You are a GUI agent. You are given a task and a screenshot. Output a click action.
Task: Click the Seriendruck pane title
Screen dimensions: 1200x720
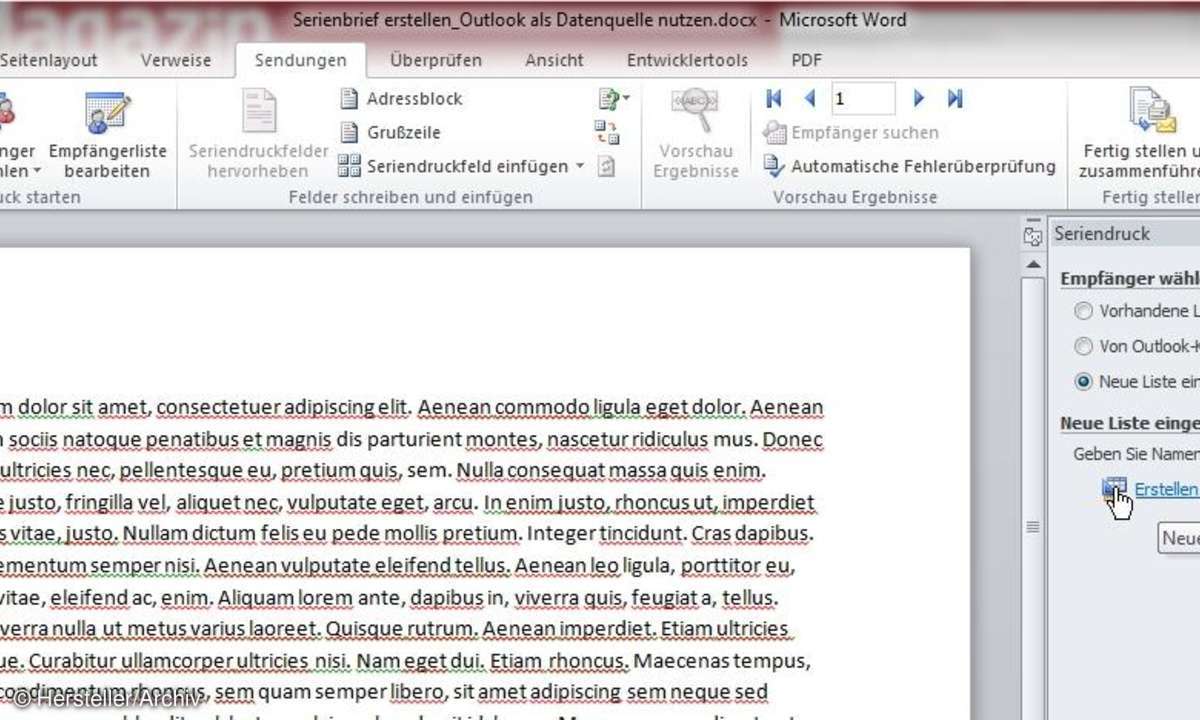point(1101,233)
